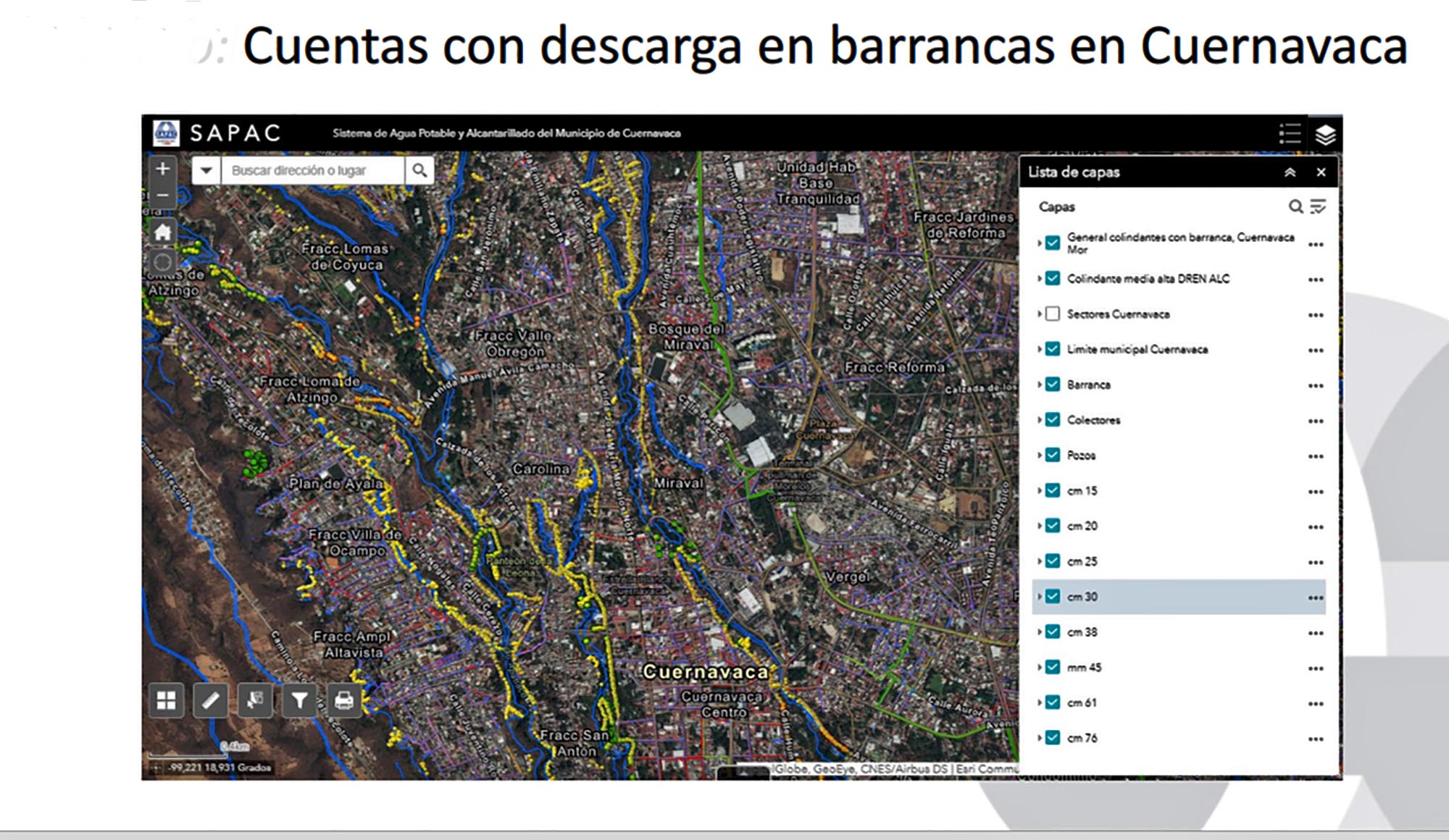Open options menu for cm 76 layer
Viewport: 1449px width, 840px height.
pos(1316,739)
